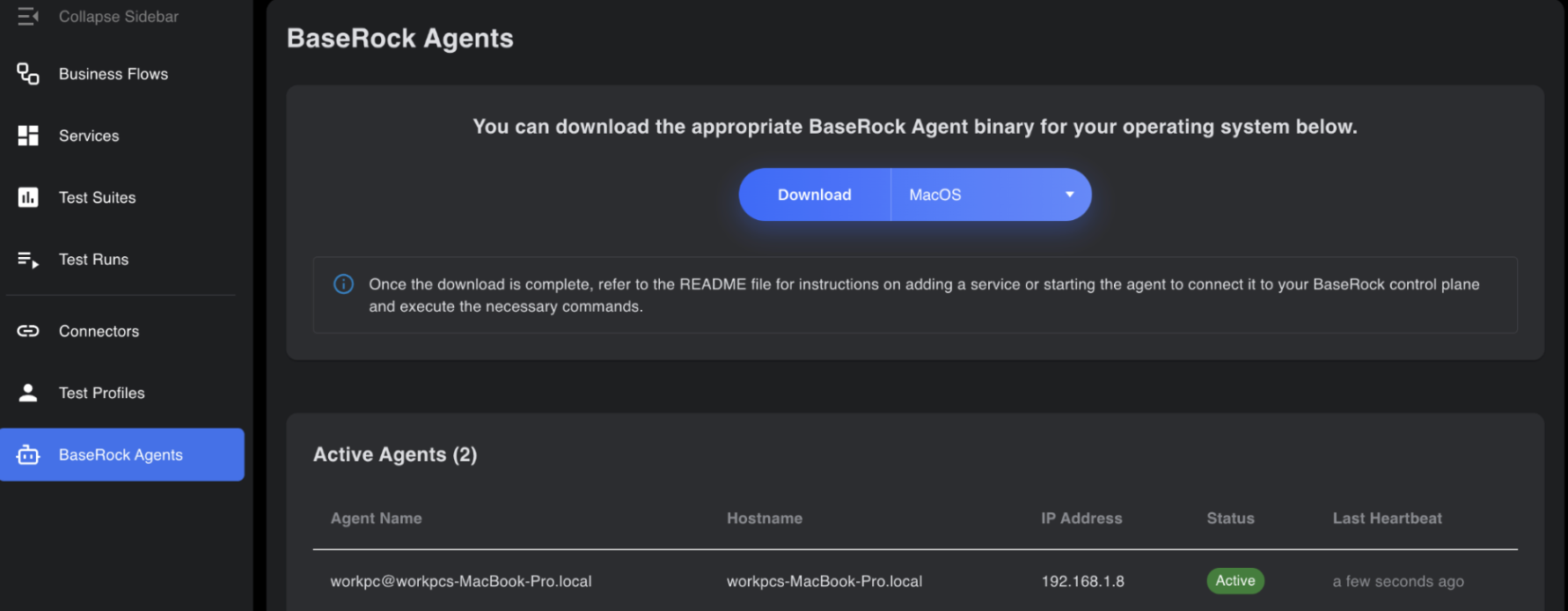Go to the Connectors page
Screen dimensions: 1568x611
[x=99, y=331]
